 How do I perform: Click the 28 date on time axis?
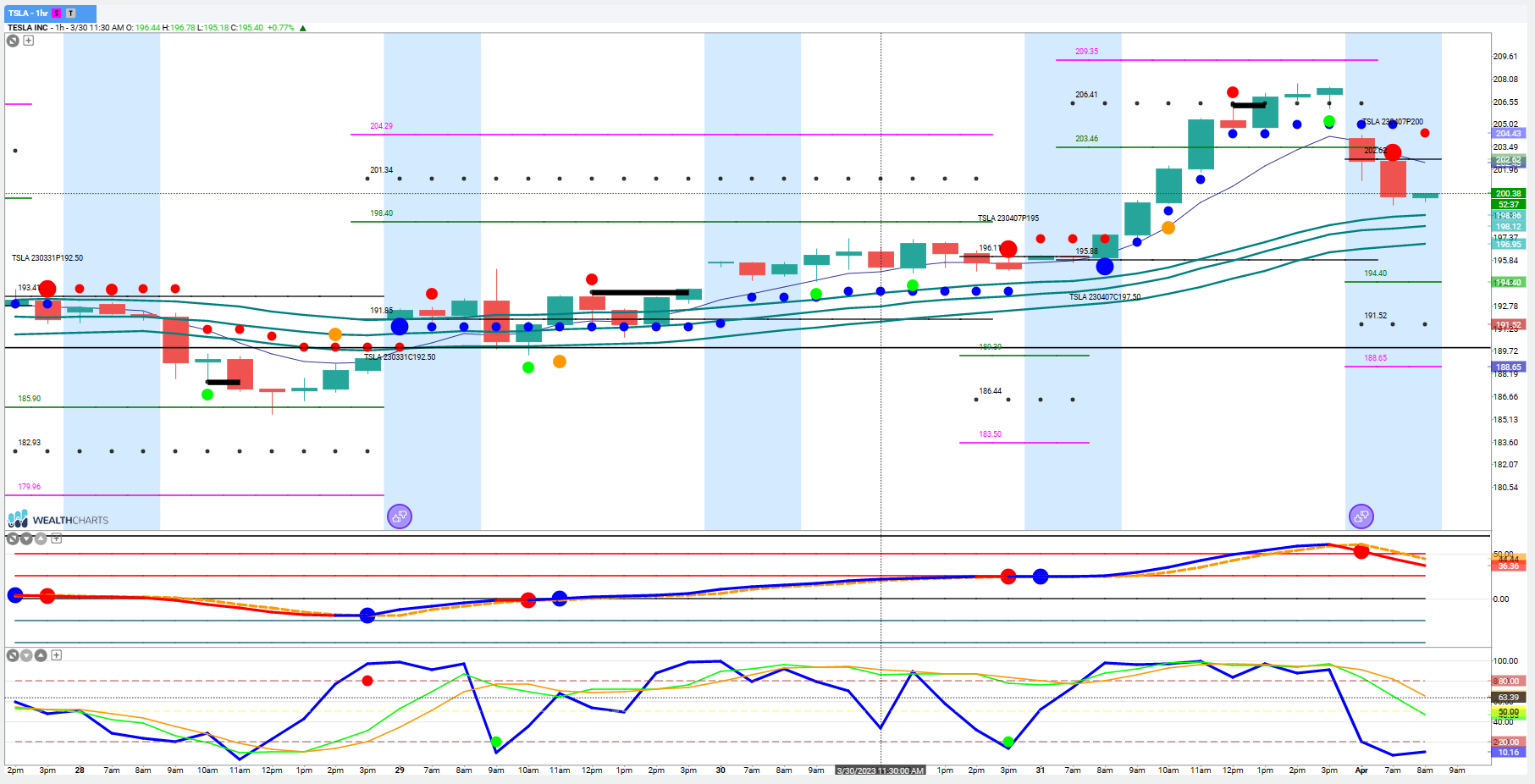(x=80, y=770)
